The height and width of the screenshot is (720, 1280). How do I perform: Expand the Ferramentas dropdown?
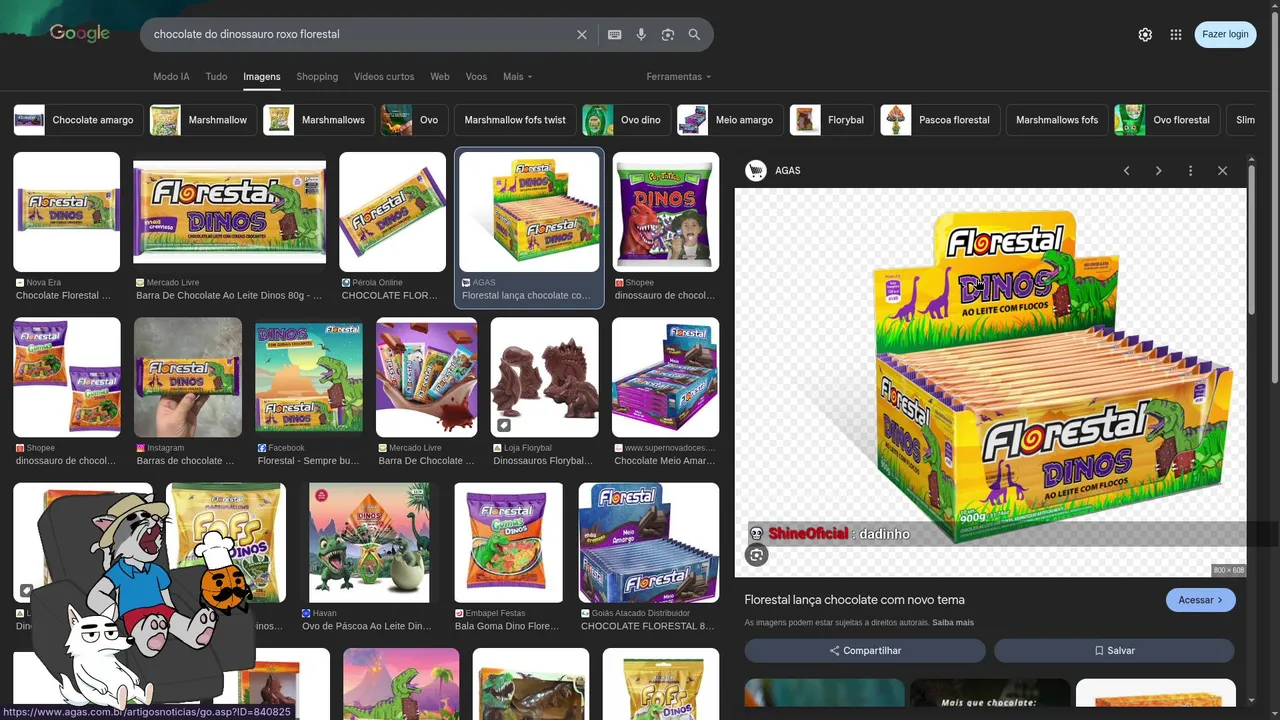click(678, 77)
